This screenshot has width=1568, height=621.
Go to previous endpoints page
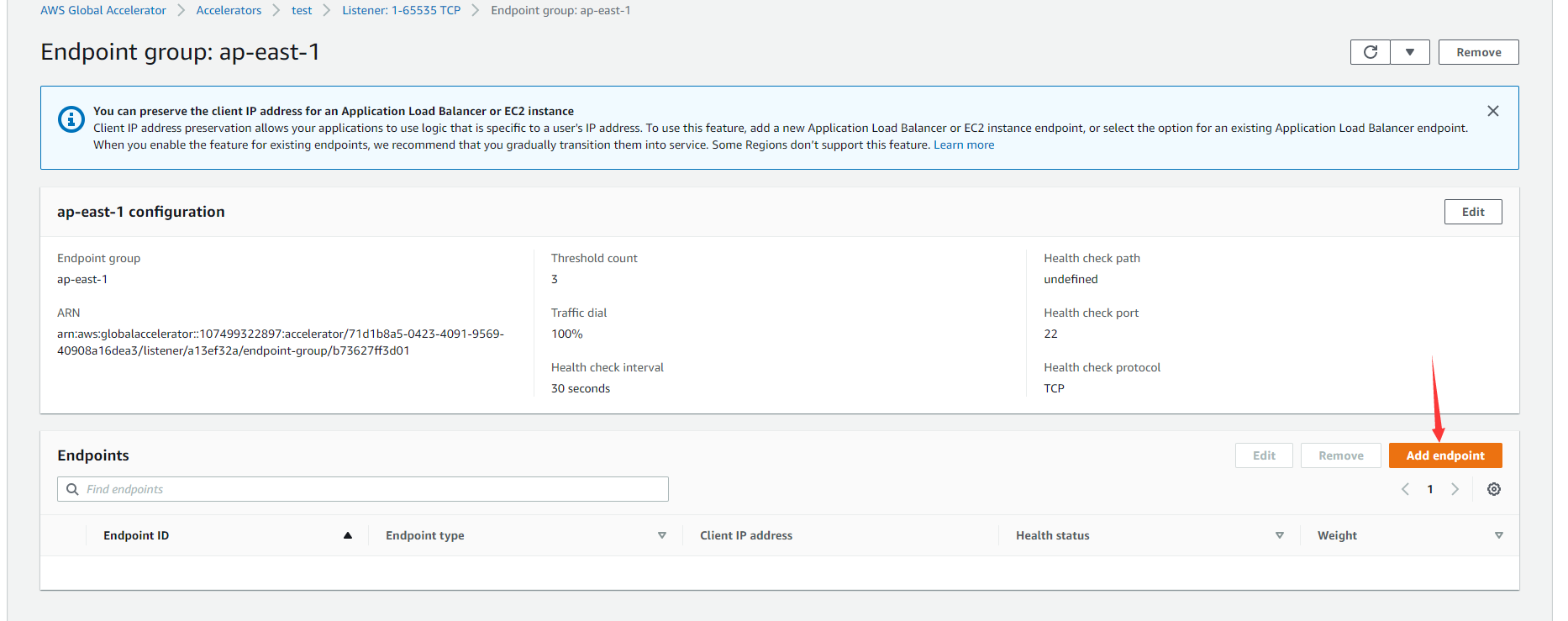1405,489
